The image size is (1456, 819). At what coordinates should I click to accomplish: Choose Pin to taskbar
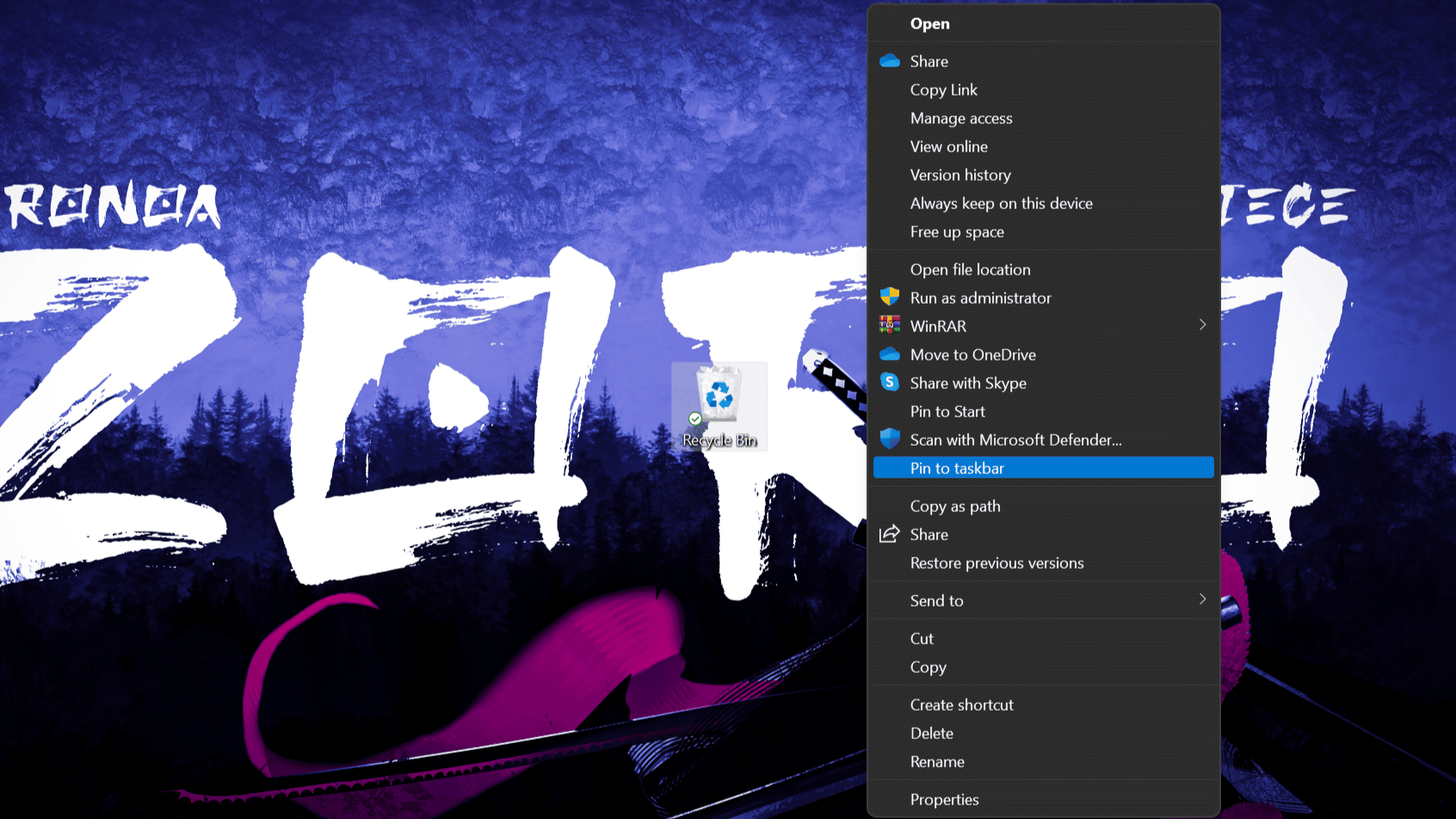[957, 468]
